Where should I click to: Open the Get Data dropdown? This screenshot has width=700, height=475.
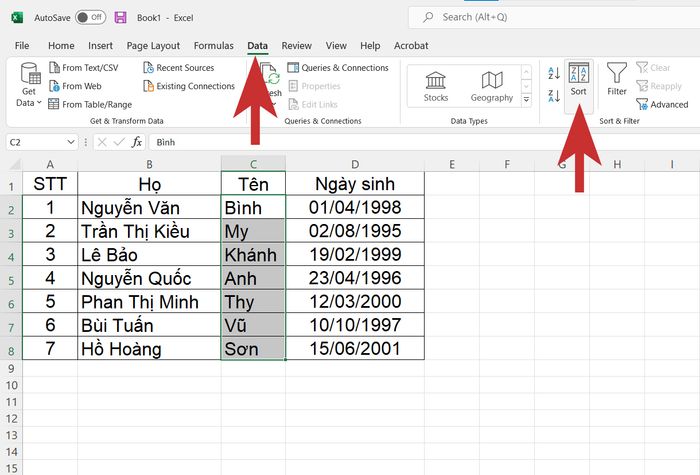(x=29, y=85)
